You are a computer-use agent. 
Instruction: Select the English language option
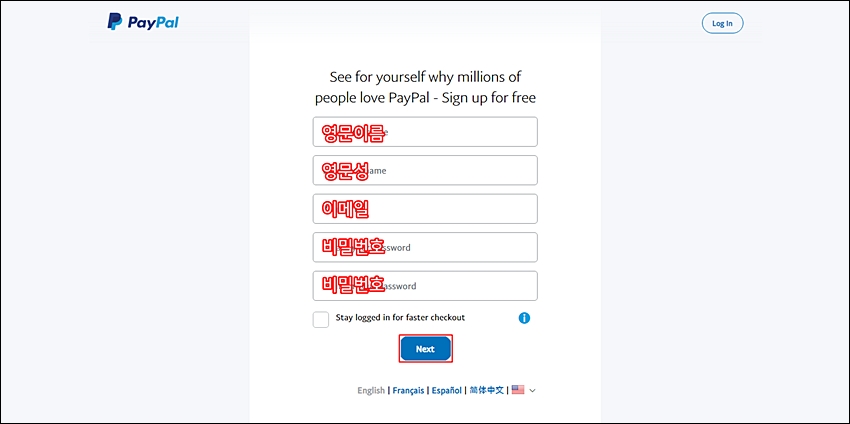click(x=371, y=390)
